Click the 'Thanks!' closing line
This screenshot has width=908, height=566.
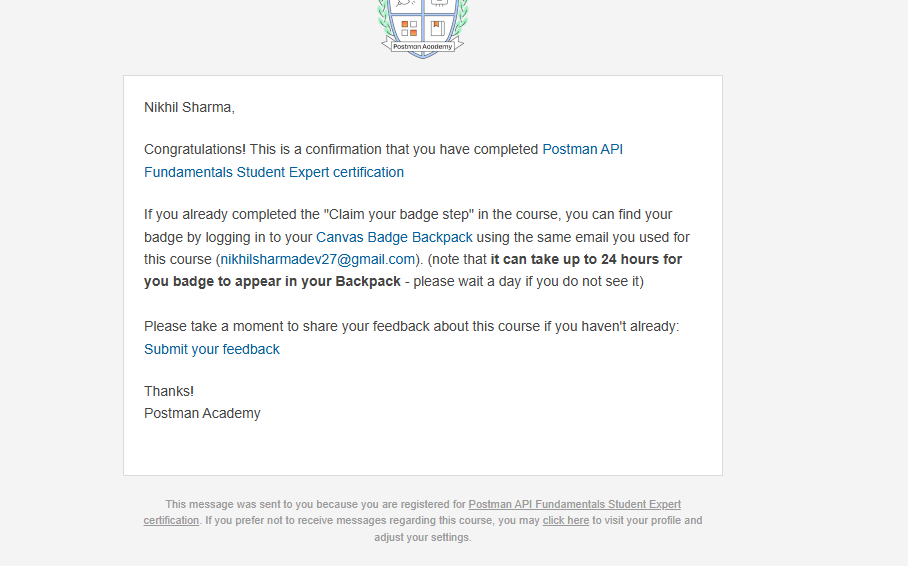(169, 392)
